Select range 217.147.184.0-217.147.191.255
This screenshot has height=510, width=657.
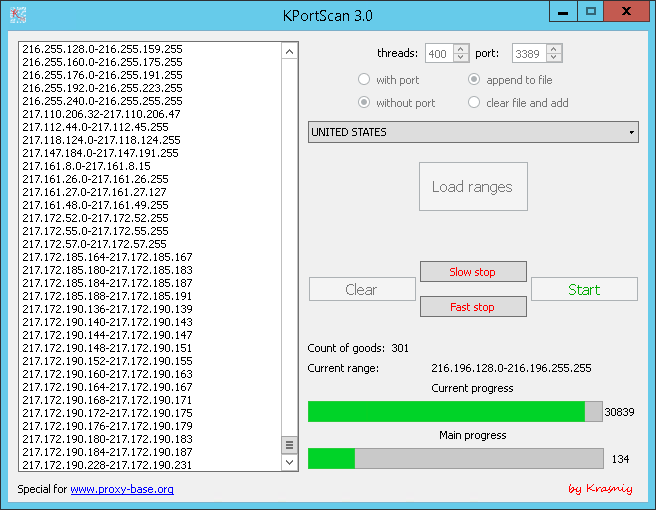[x=100, y=153]
